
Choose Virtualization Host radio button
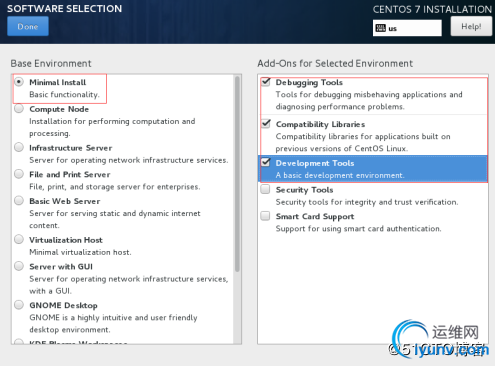click(19, 239)
